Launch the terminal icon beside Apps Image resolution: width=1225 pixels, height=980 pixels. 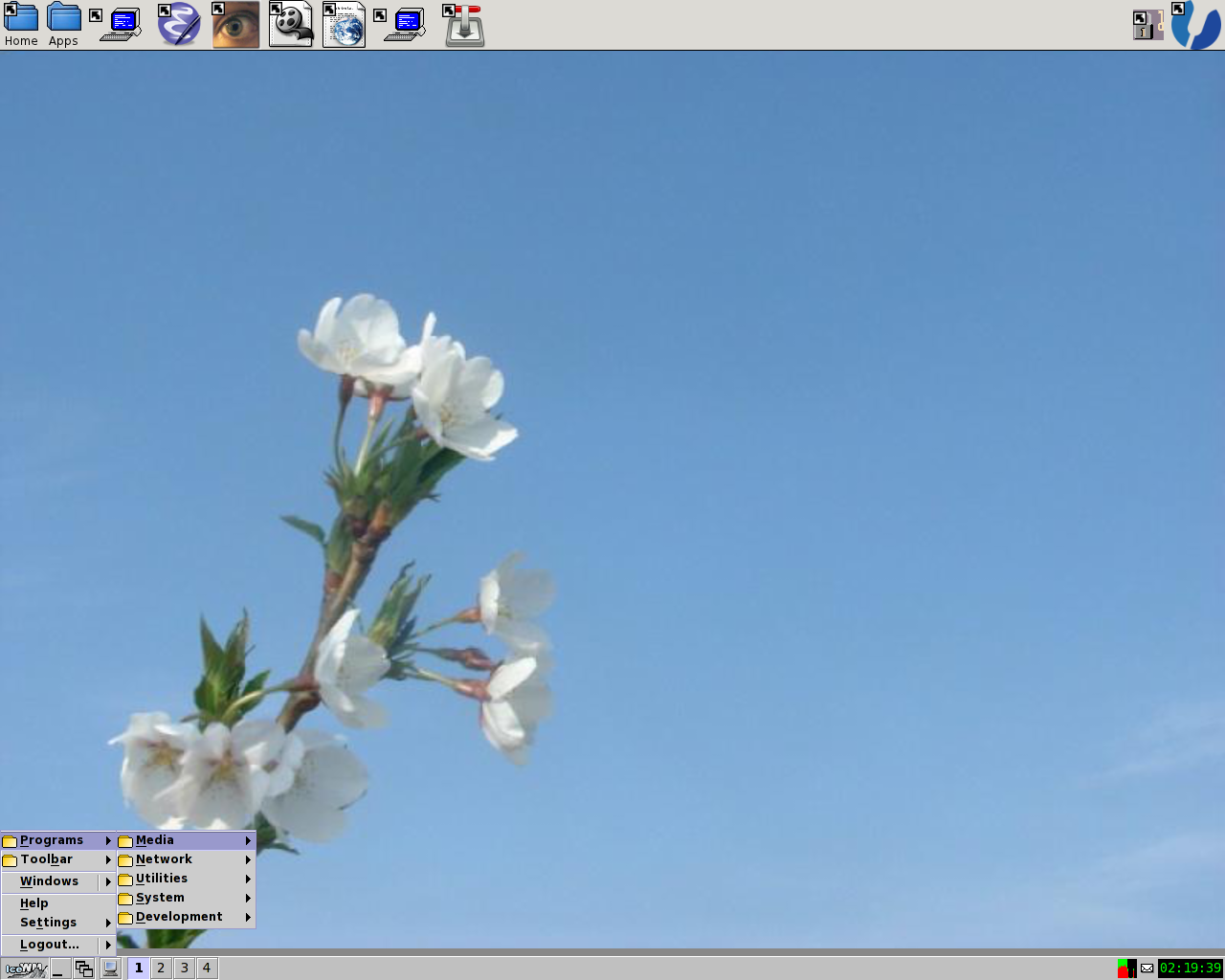tap(117, 25)
